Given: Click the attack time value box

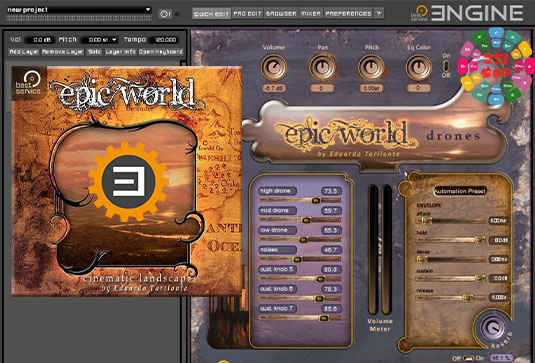Looking at the screenshot, I should [498, 221].
